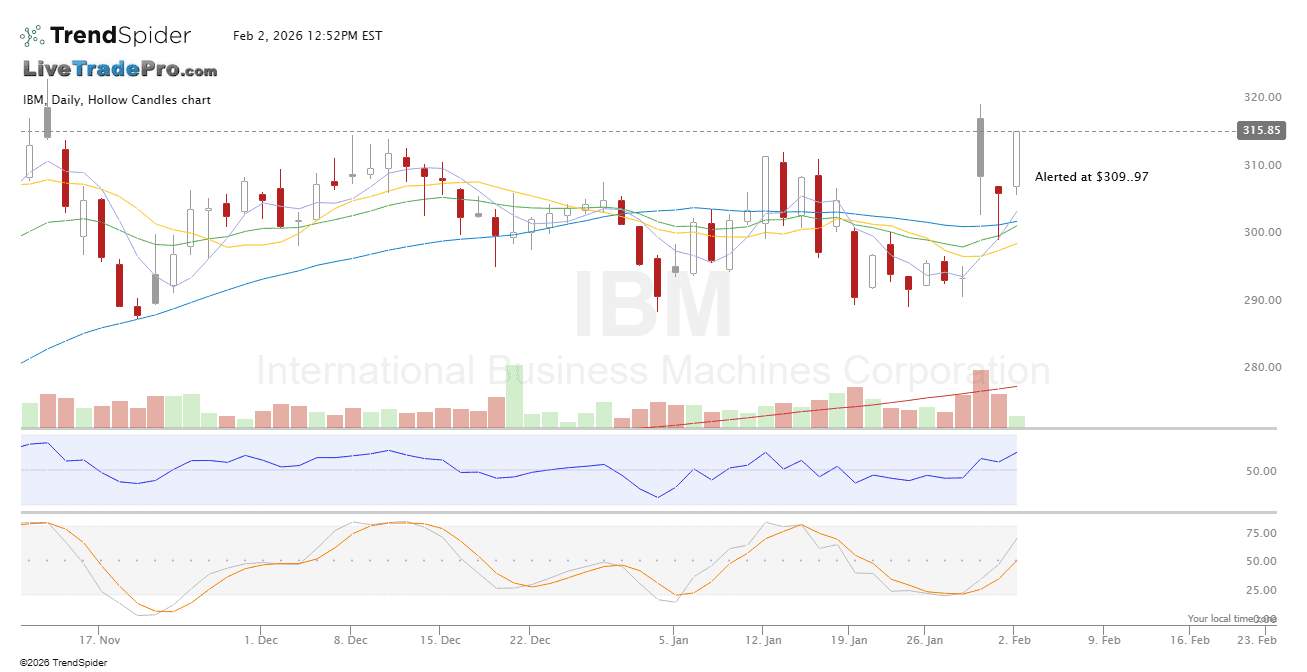The height and width of the screenshot is (672, 1307).
Task: Click the 2. Feb date axis label
Action: coord(1016,639)
